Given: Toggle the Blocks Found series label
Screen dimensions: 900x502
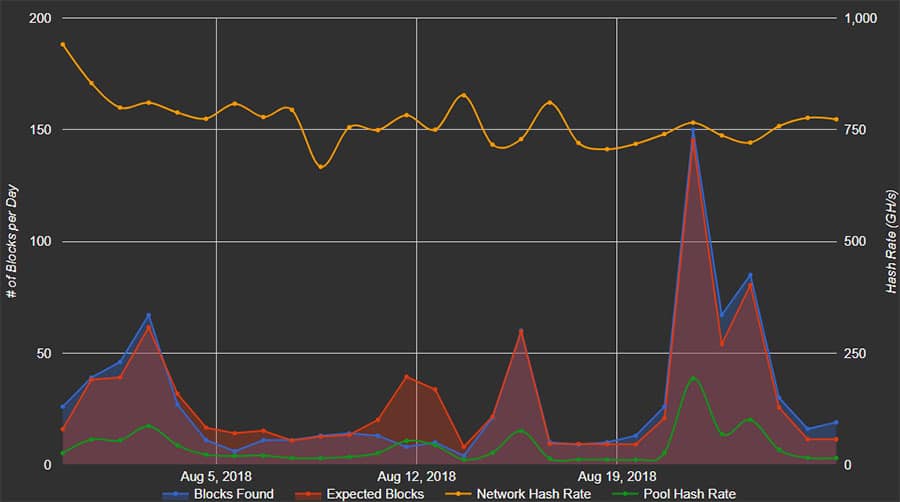Looking at the screenshot, I should tap(233, 494).
